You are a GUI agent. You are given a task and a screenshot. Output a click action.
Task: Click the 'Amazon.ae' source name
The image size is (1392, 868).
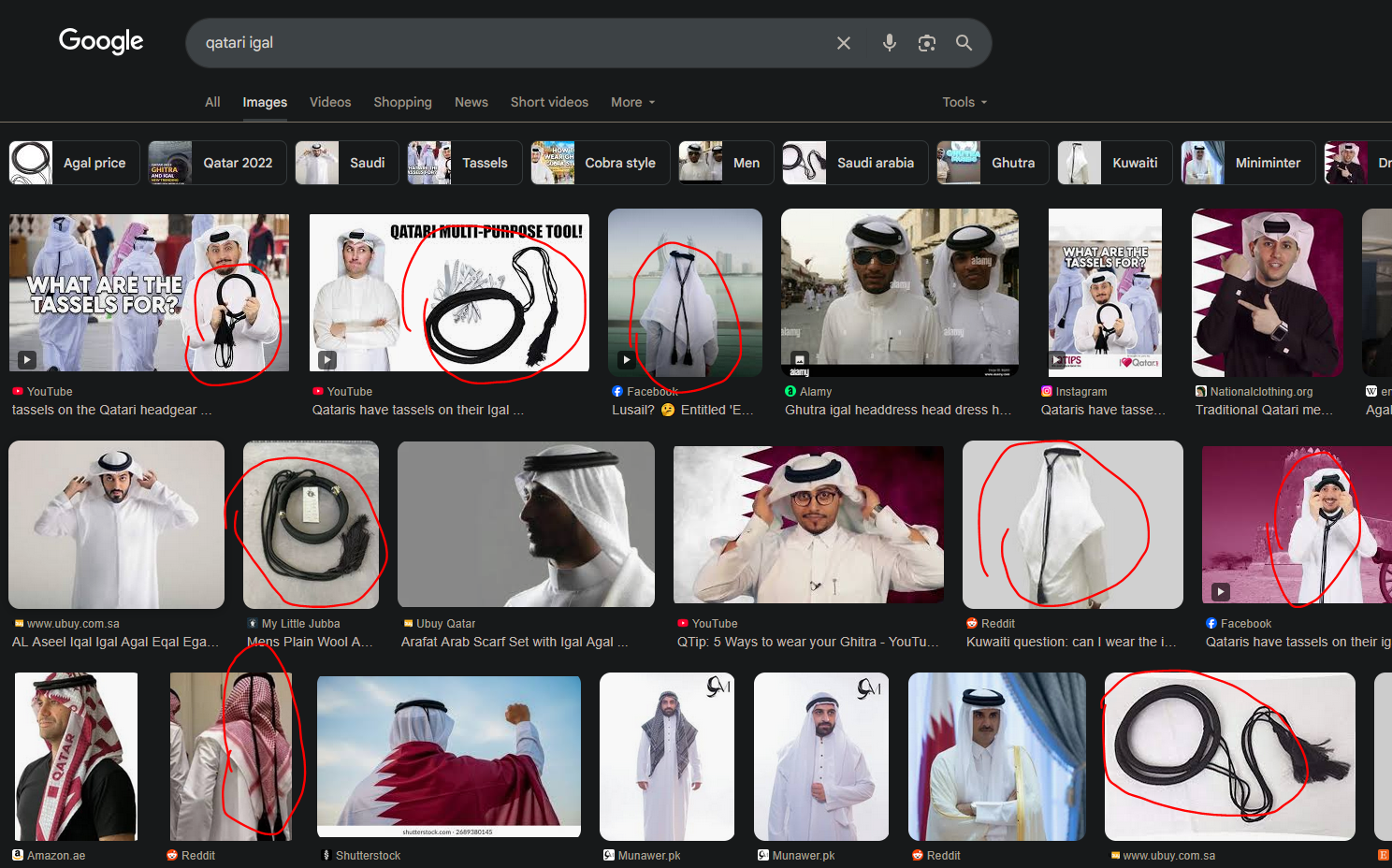(56, 856)
